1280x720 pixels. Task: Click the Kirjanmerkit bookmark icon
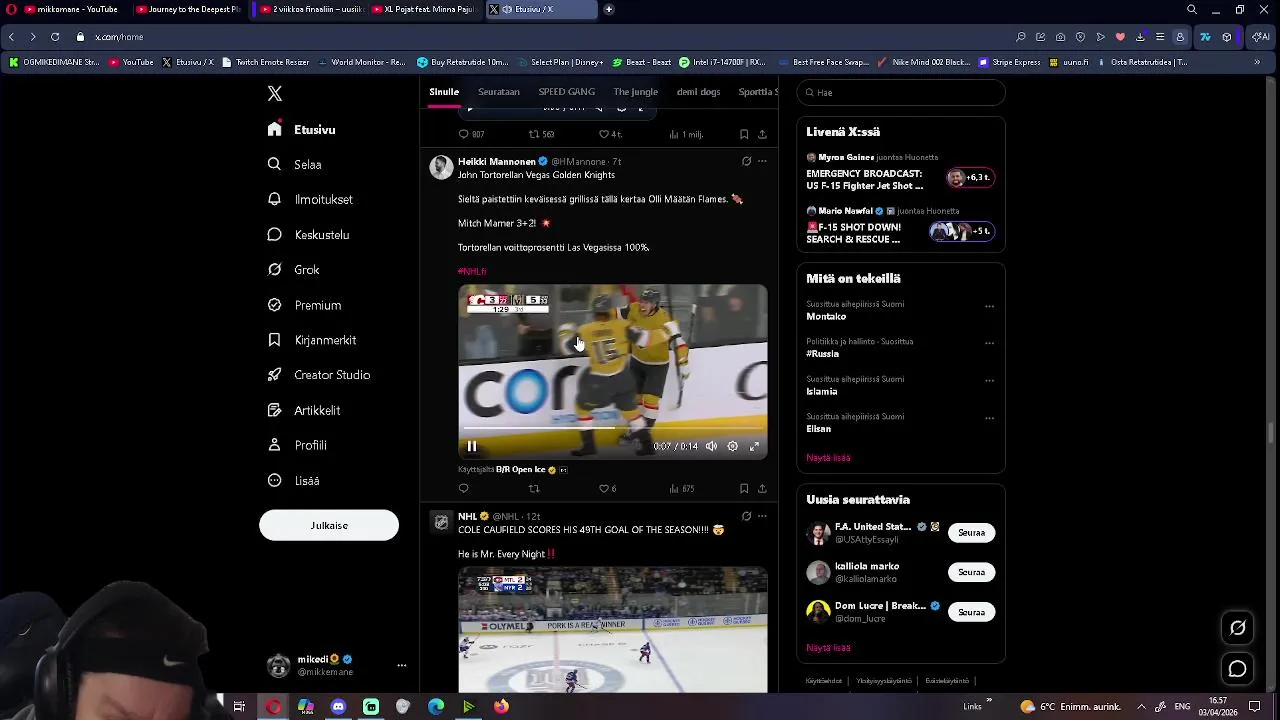(275, 340)
